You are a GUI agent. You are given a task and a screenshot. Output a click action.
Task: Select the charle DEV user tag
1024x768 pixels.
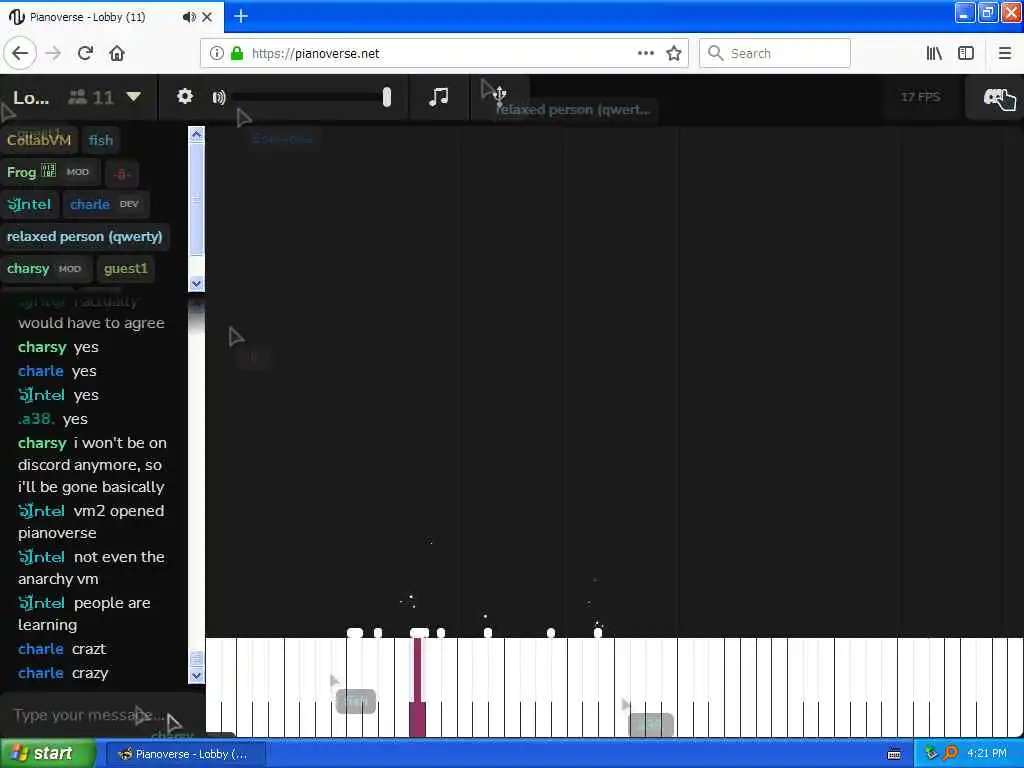coord(104,204)
